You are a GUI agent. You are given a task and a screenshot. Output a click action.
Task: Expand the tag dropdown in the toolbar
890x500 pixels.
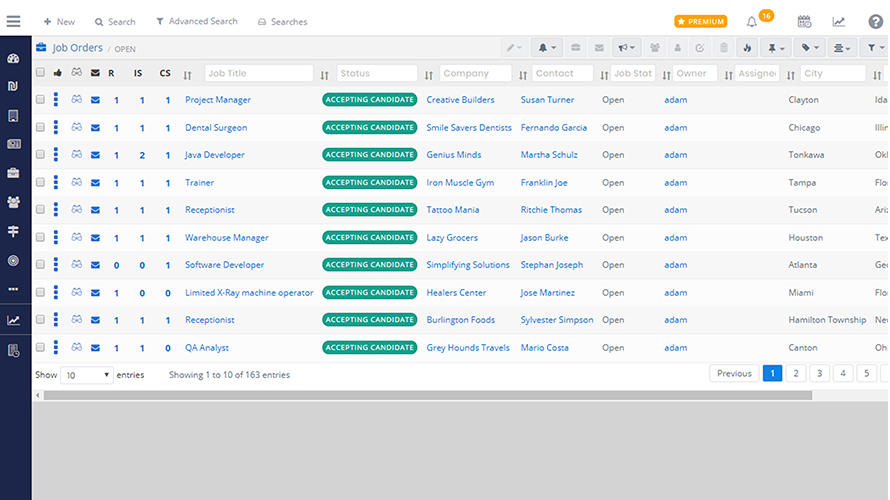(x=810, y=47)
